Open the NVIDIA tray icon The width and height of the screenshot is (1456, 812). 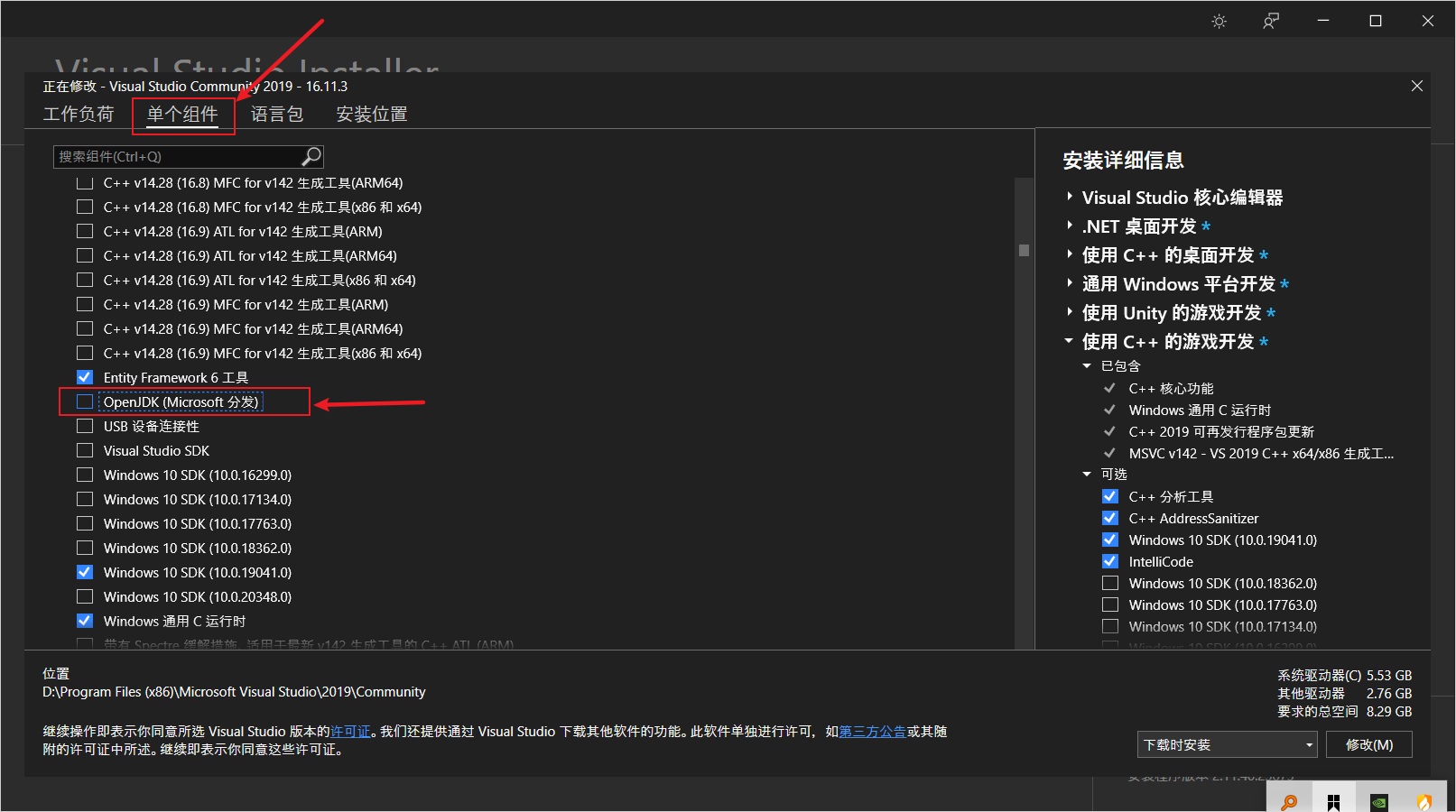pyautogui.click(x=1378, y=801)
